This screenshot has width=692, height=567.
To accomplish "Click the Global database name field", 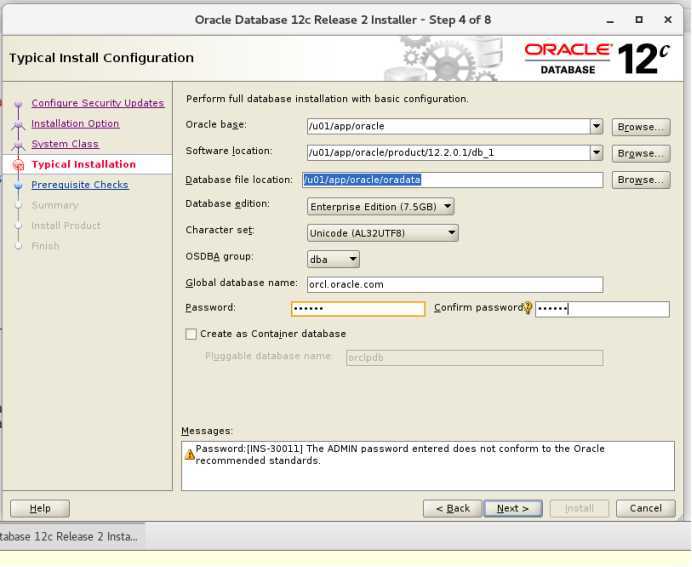I will click(455, 285).
